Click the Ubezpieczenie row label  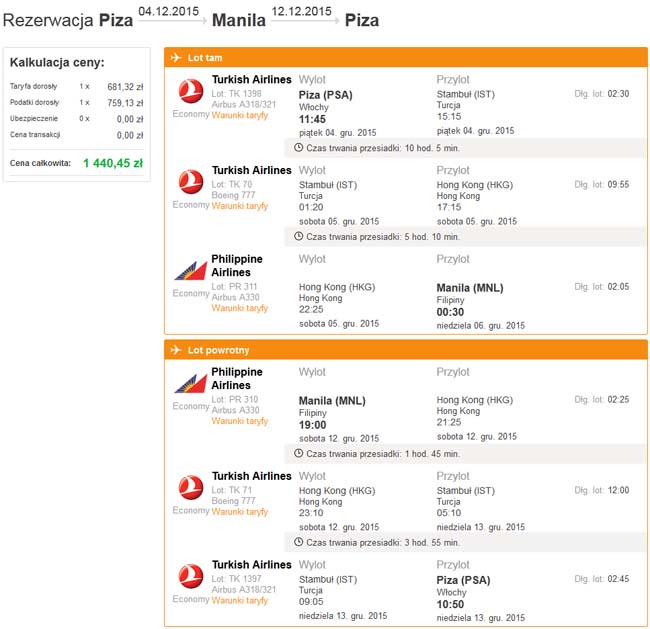coord(34,119)
